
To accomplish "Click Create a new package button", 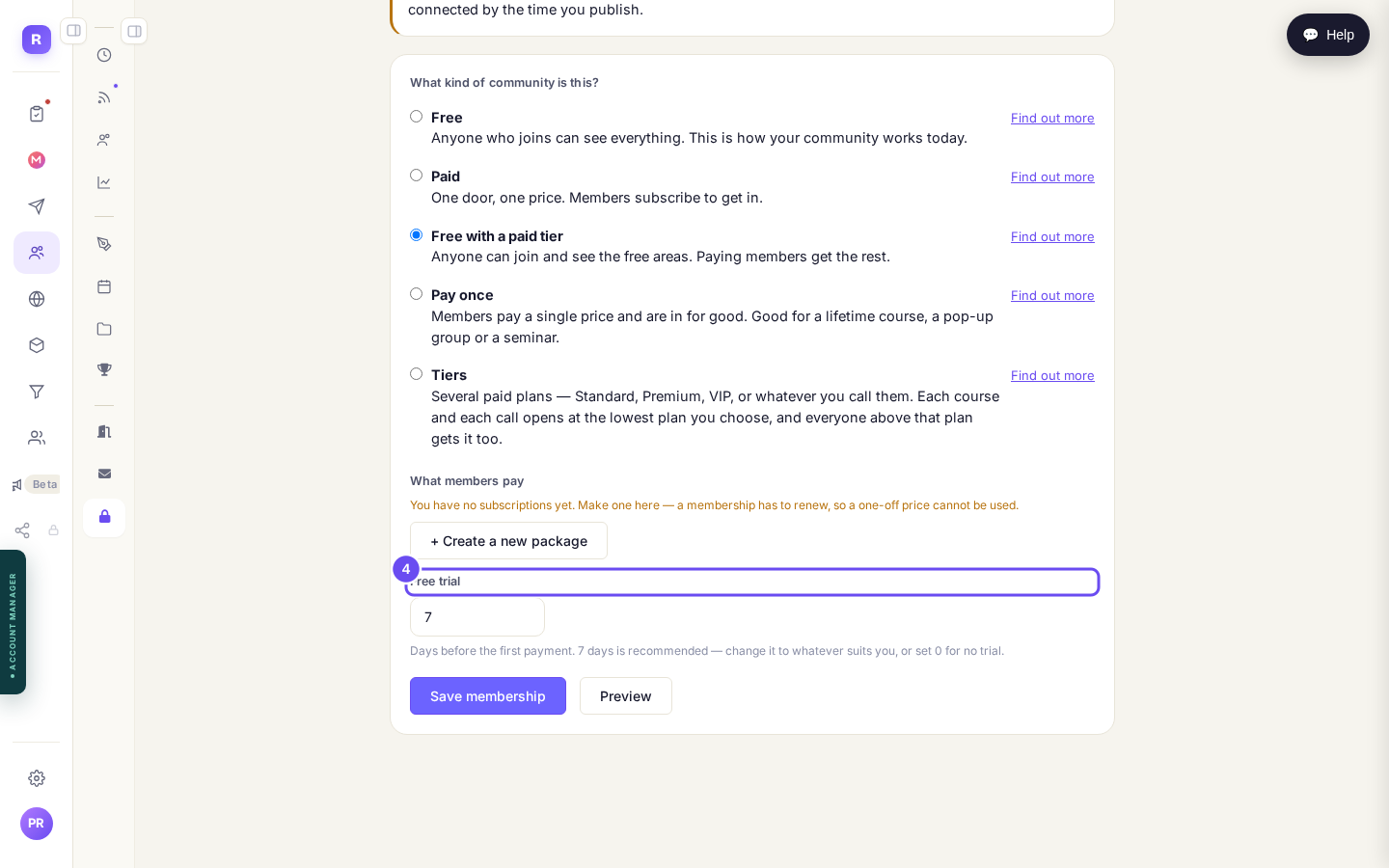I will [508, 541].
